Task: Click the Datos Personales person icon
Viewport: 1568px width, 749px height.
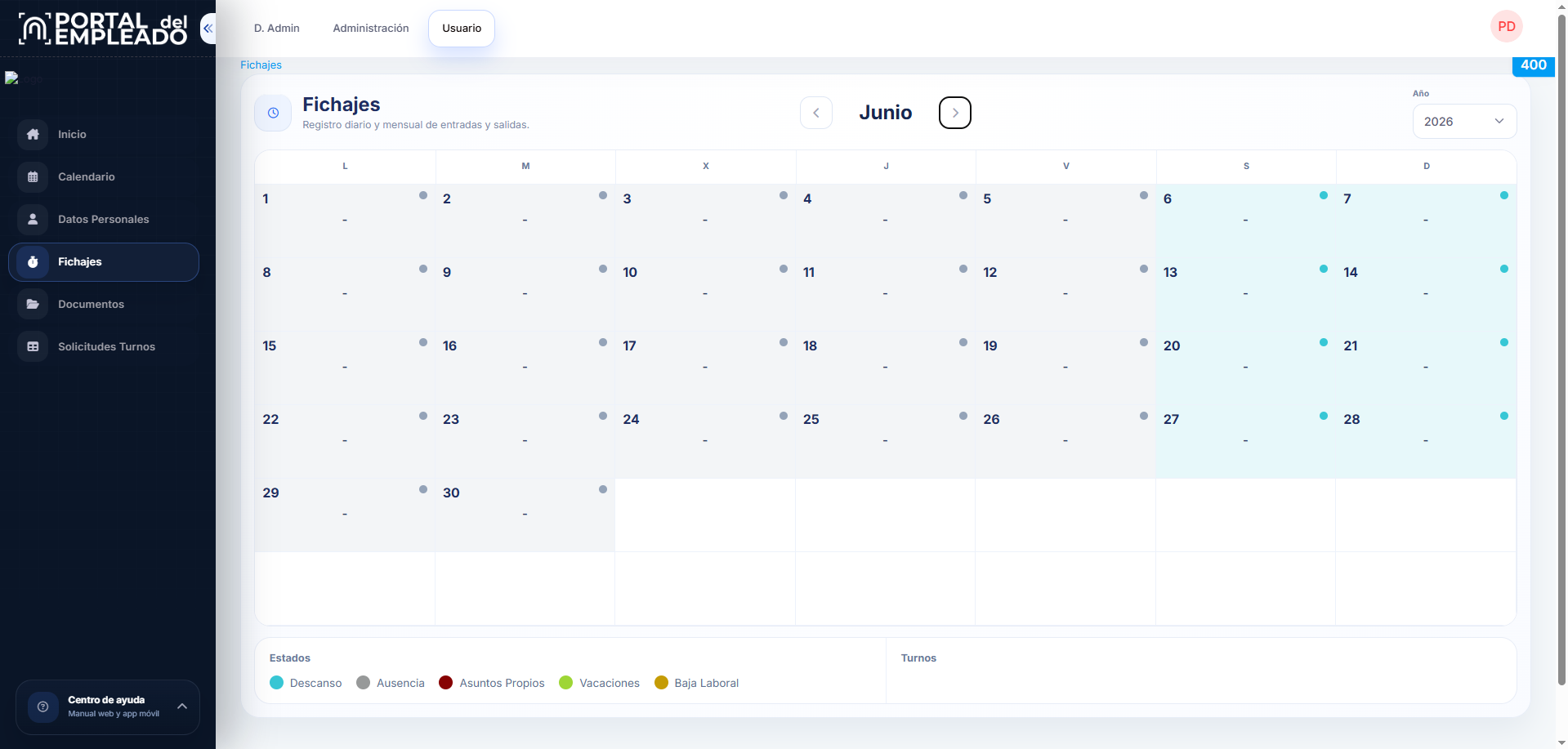Action: point(33,219)
